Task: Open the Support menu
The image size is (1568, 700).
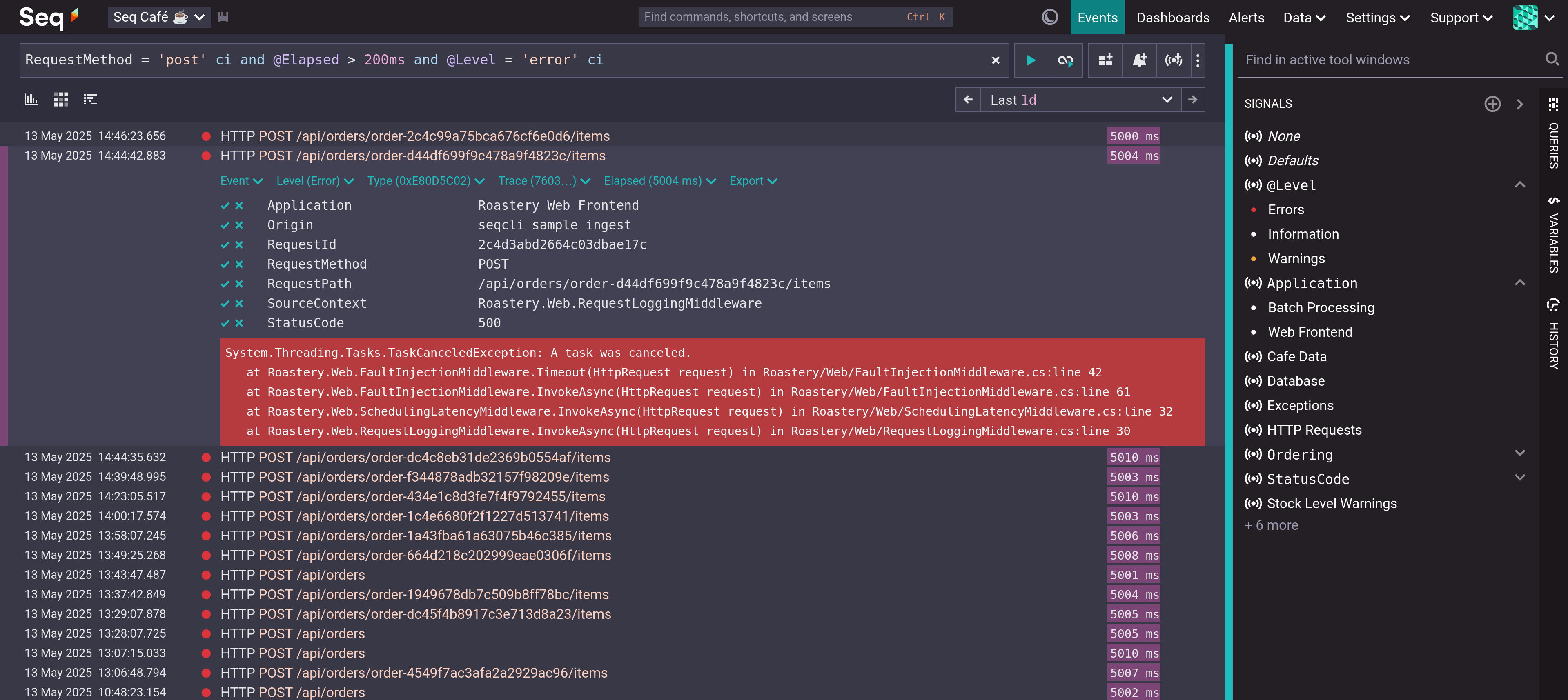Action: tap(1461, 18)
